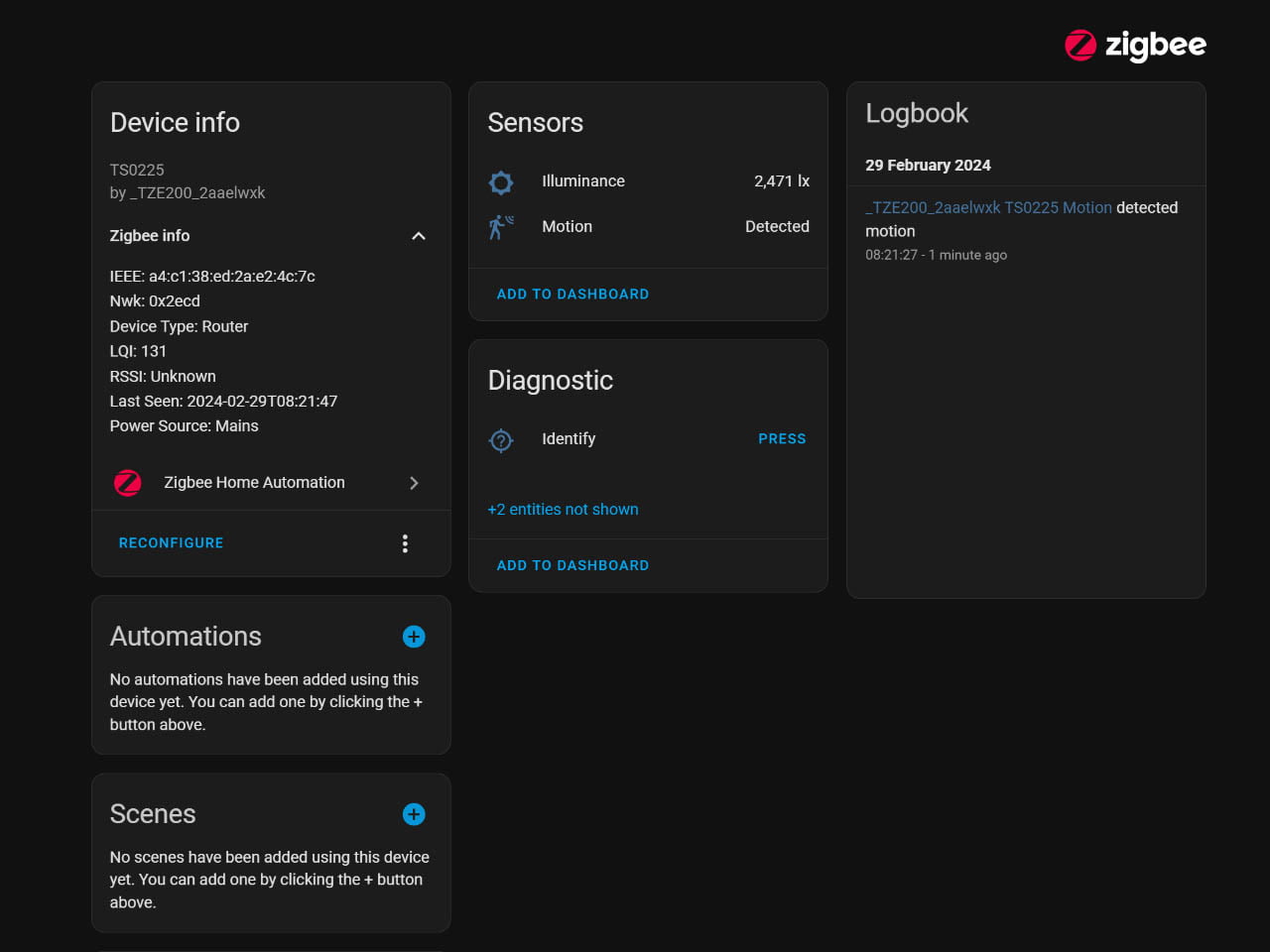Click the three-dot icon next to RECONFIGURE
The width and height of the screenshot is (1270, 952).
tap(405, 542)
